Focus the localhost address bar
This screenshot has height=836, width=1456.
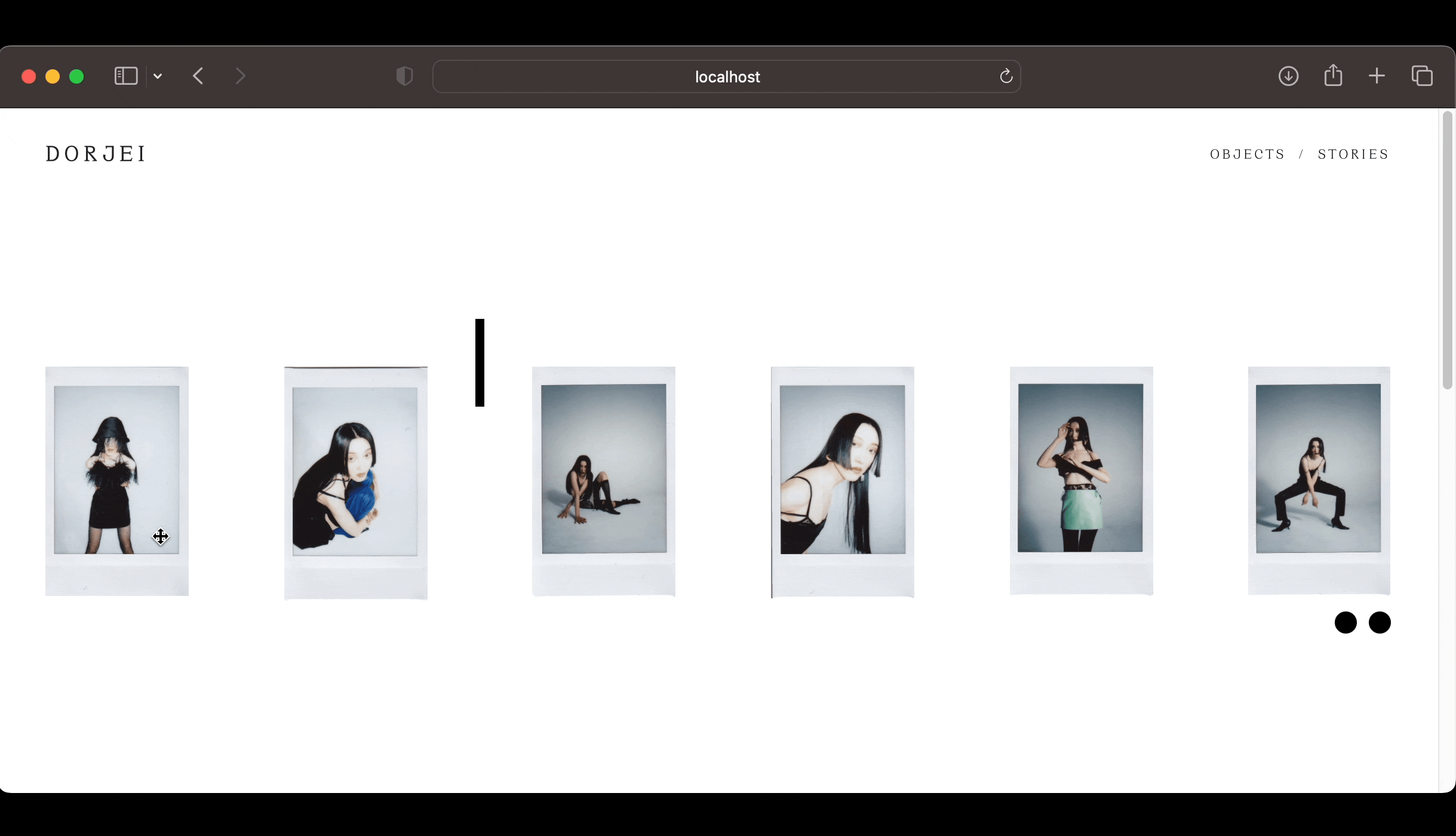coord(726,76)
